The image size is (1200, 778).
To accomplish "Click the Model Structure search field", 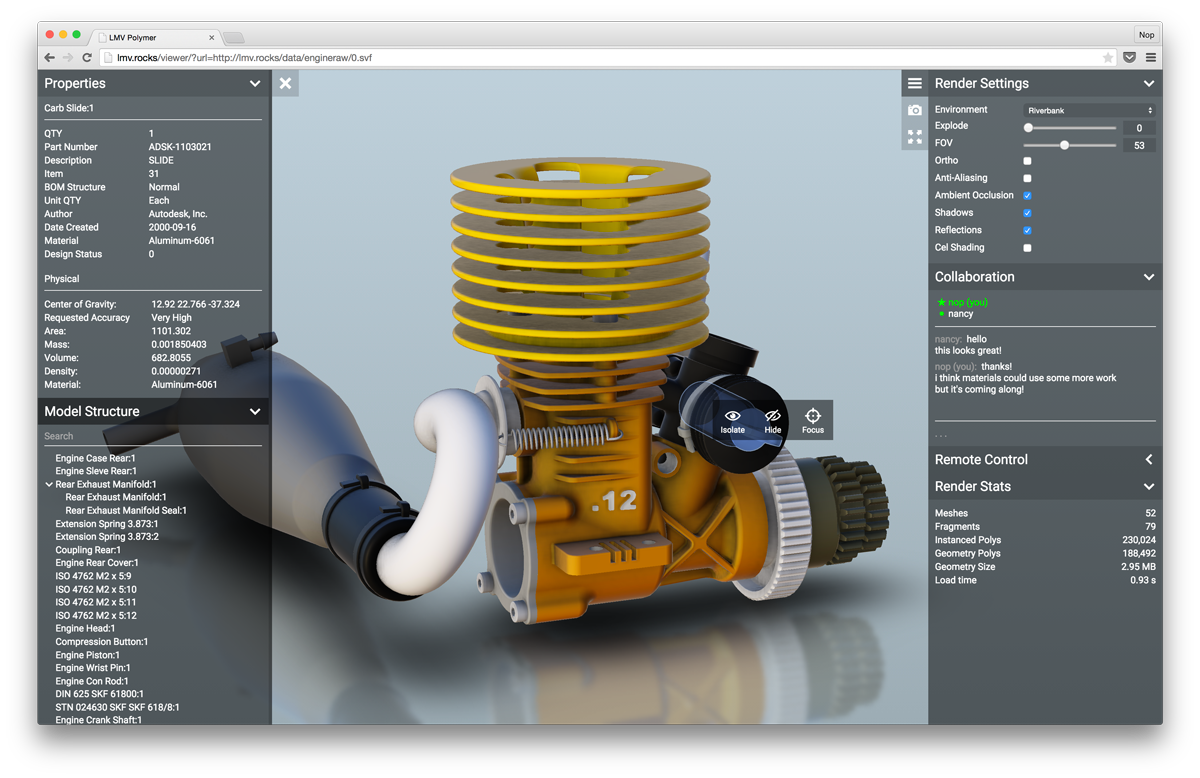I will [153, 436].
